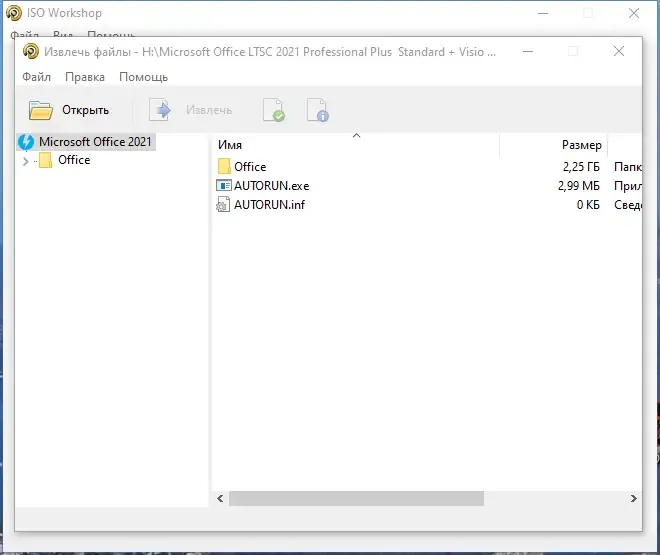The width and height of the screenshot is (660, 555).
Task: Click the ISO Workshop app logo in title bar
Action: [x=14, y=13]
